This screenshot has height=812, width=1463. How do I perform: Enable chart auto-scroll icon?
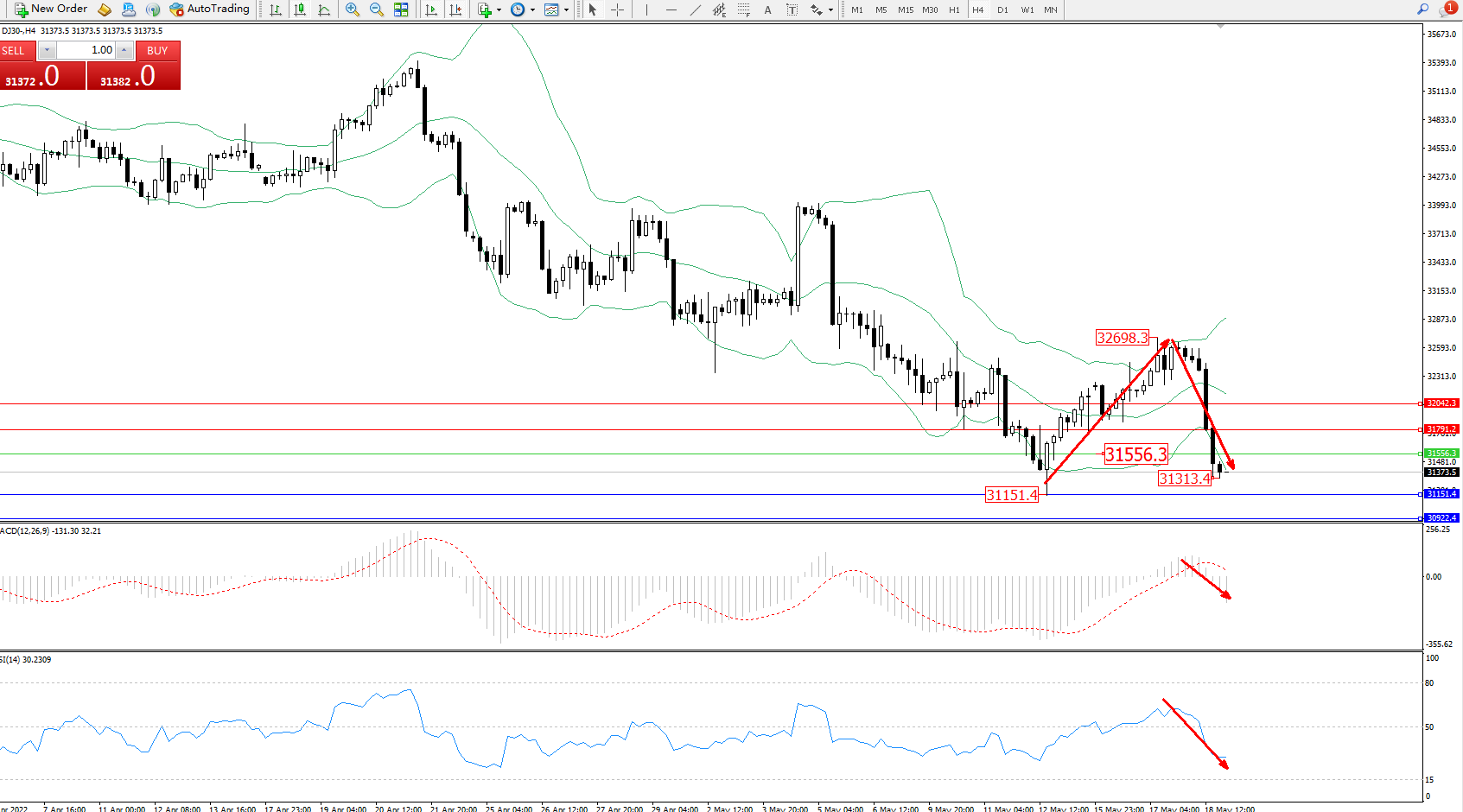coord(431,10)
